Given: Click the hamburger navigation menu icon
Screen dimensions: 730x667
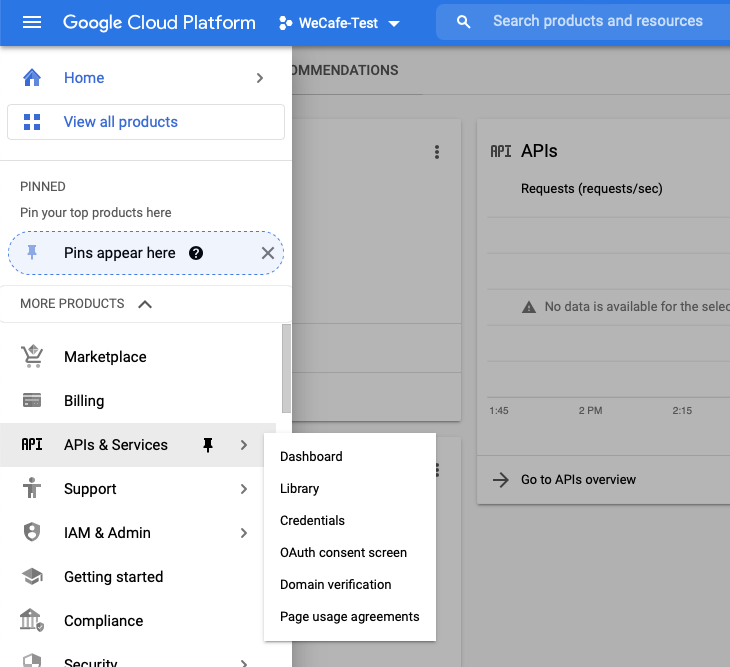Looking at the screenshot, I should click(32, 22).
